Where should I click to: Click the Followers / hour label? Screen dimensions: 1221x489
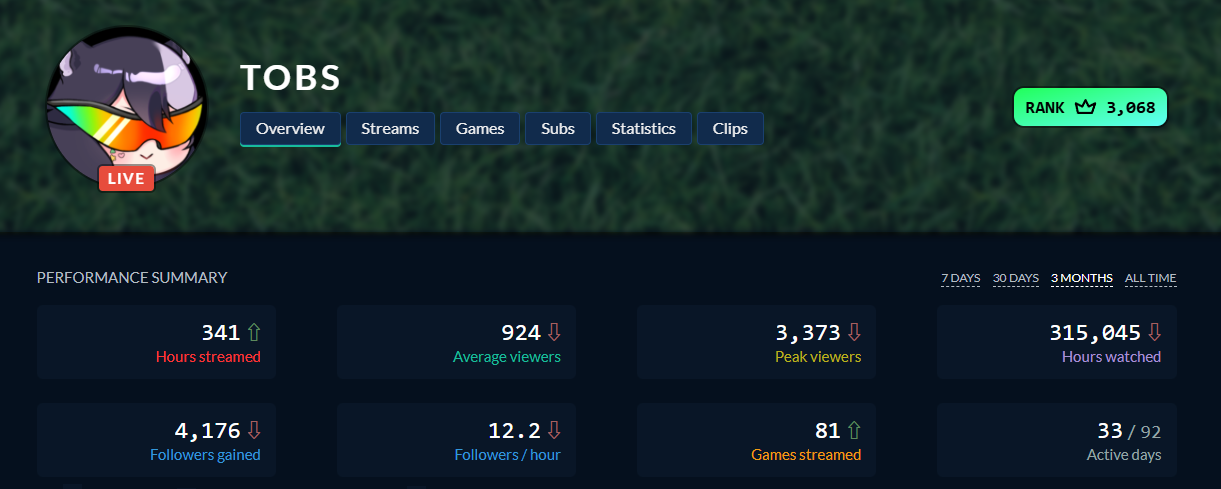(508, 455)
